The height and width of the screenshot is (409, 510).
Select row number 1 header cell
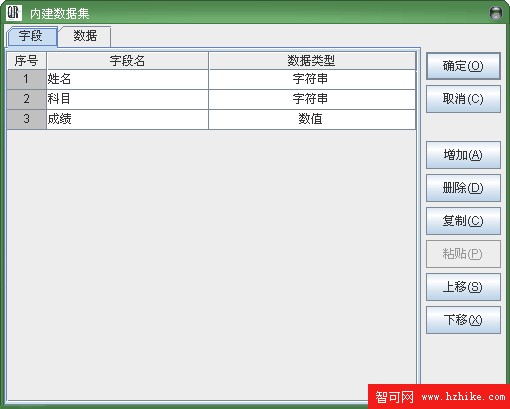26,79
